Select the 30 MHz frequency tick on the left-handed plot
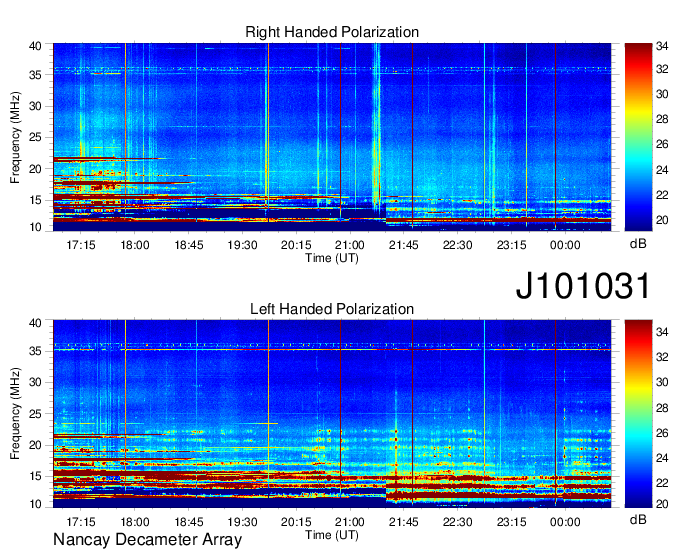 pyautogui.click(x=35, y=382)
